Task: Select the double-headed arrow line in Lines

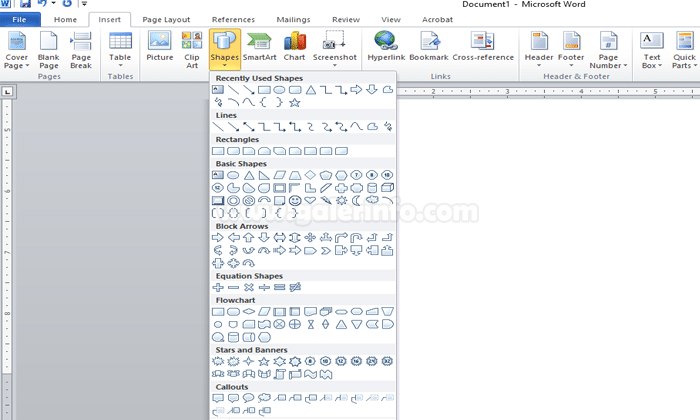Action: (249, 127)
